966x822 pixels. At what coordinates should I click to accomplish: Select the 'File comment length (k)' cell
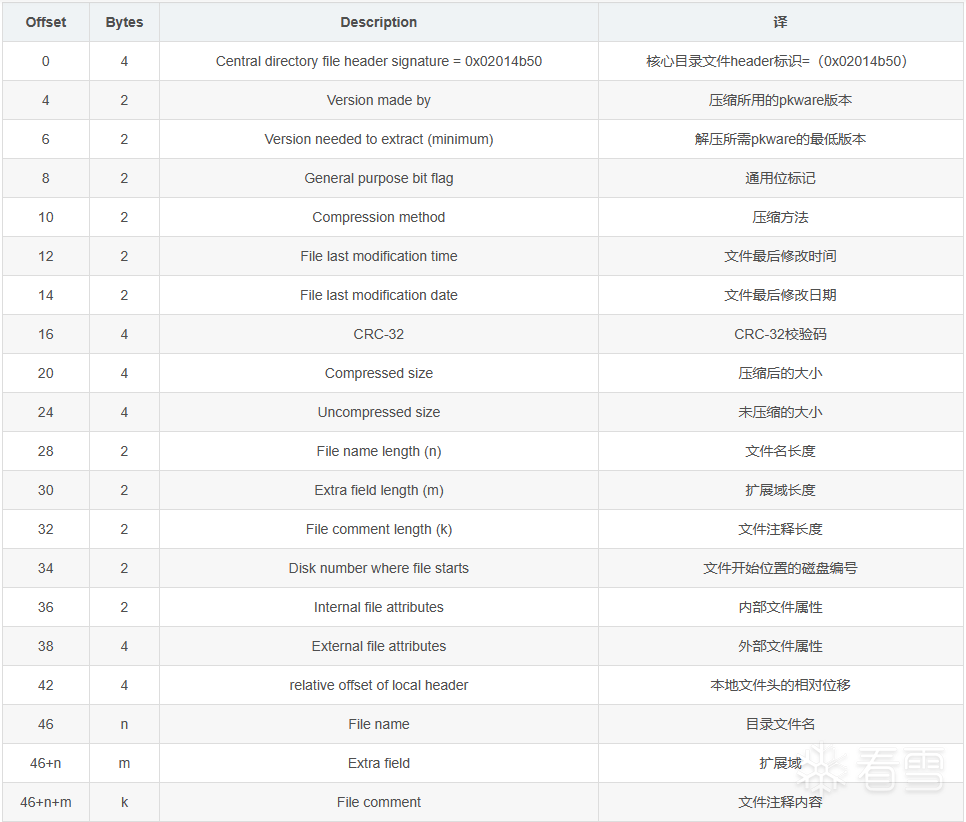pos(379,529)
